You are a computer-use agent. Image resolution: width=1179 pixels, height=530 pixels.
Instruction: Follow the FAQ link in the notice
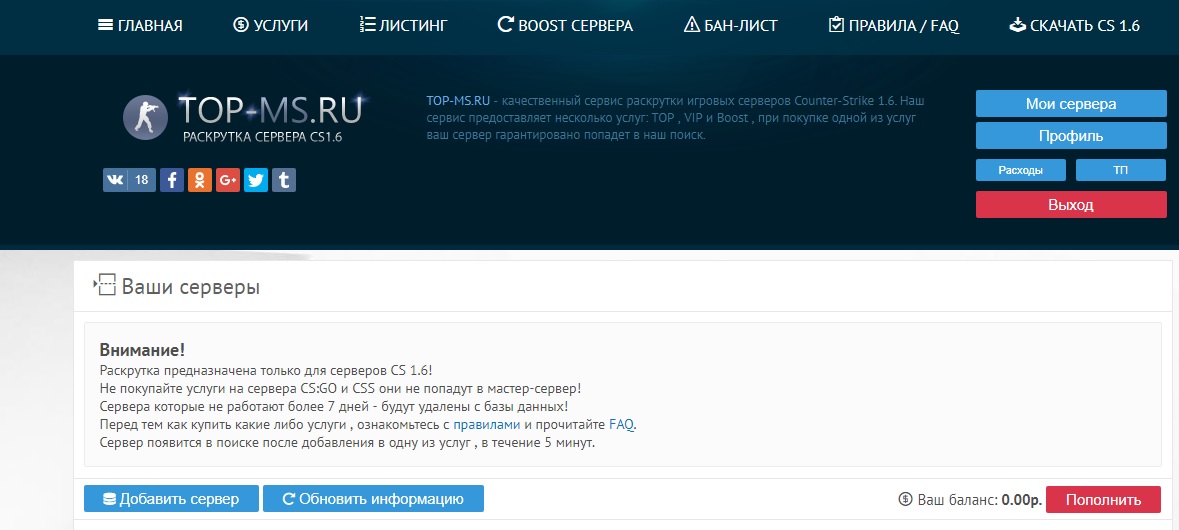click(621, 425)
